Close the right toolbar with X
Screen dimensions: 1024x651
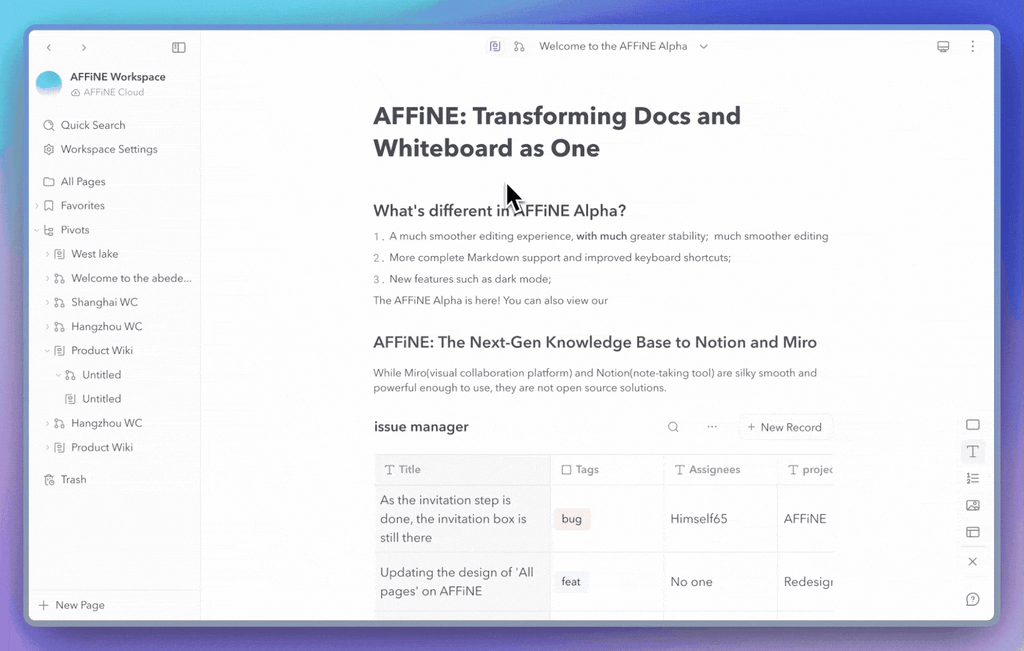[x=972, y=562]
